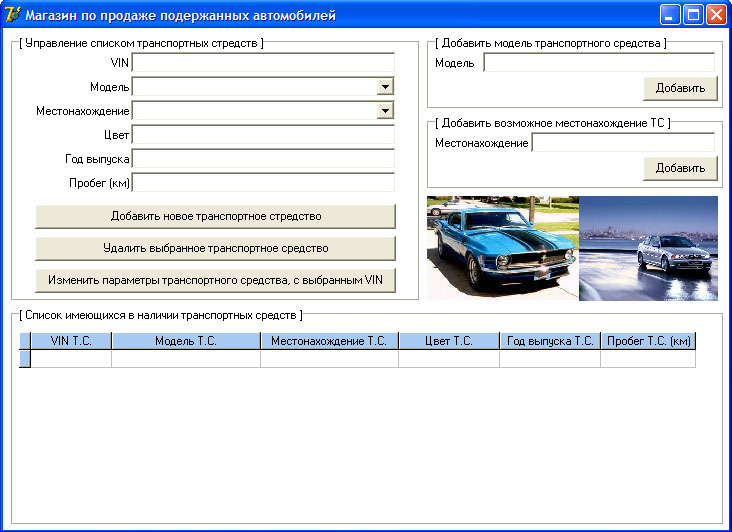Image resolution: width=732 pixels, height=532 pixels.
Task: Click Добавить новое транспортное стредство button
Action: (216, 216)
